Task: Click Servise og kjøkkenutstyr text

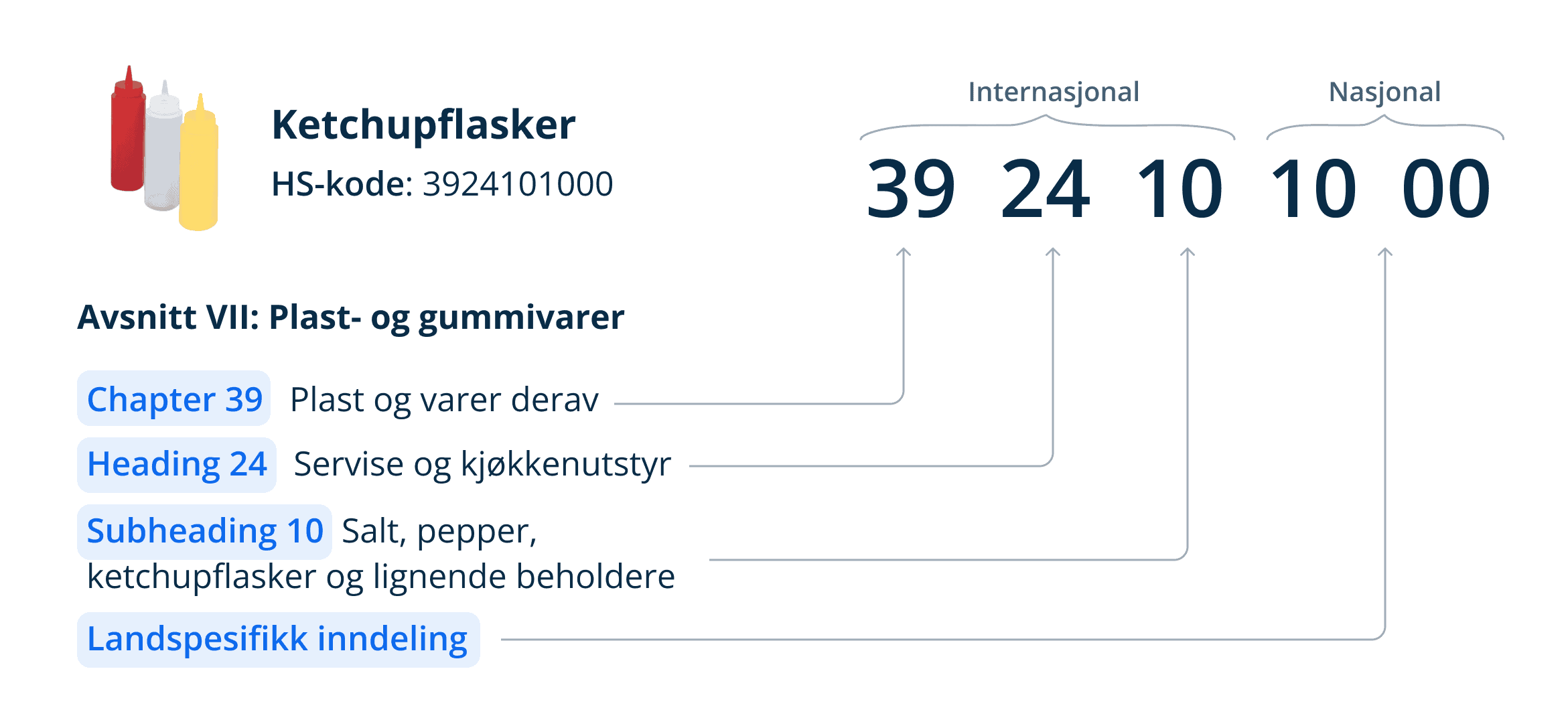Action: (482, 465)
